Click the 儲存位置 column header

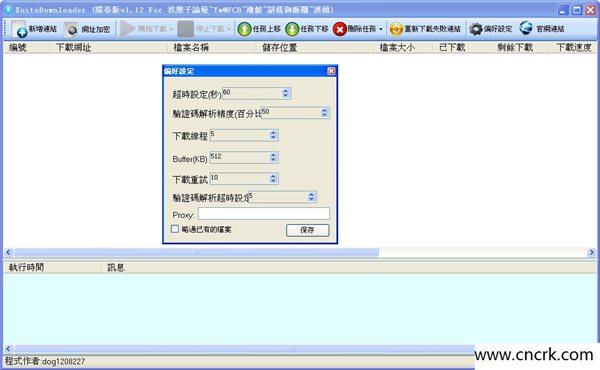point(315,47)
